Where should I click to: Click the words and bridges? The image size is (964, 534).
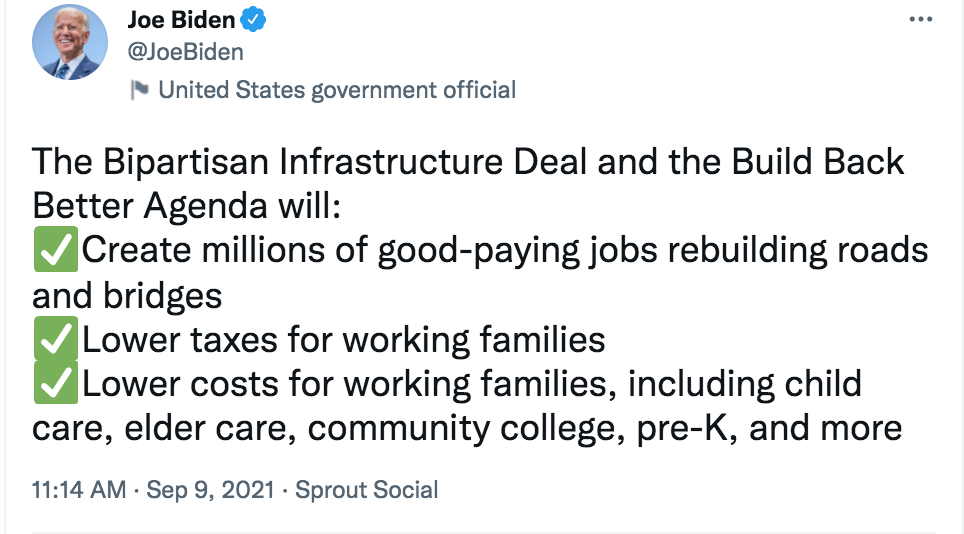coord(127,296)
